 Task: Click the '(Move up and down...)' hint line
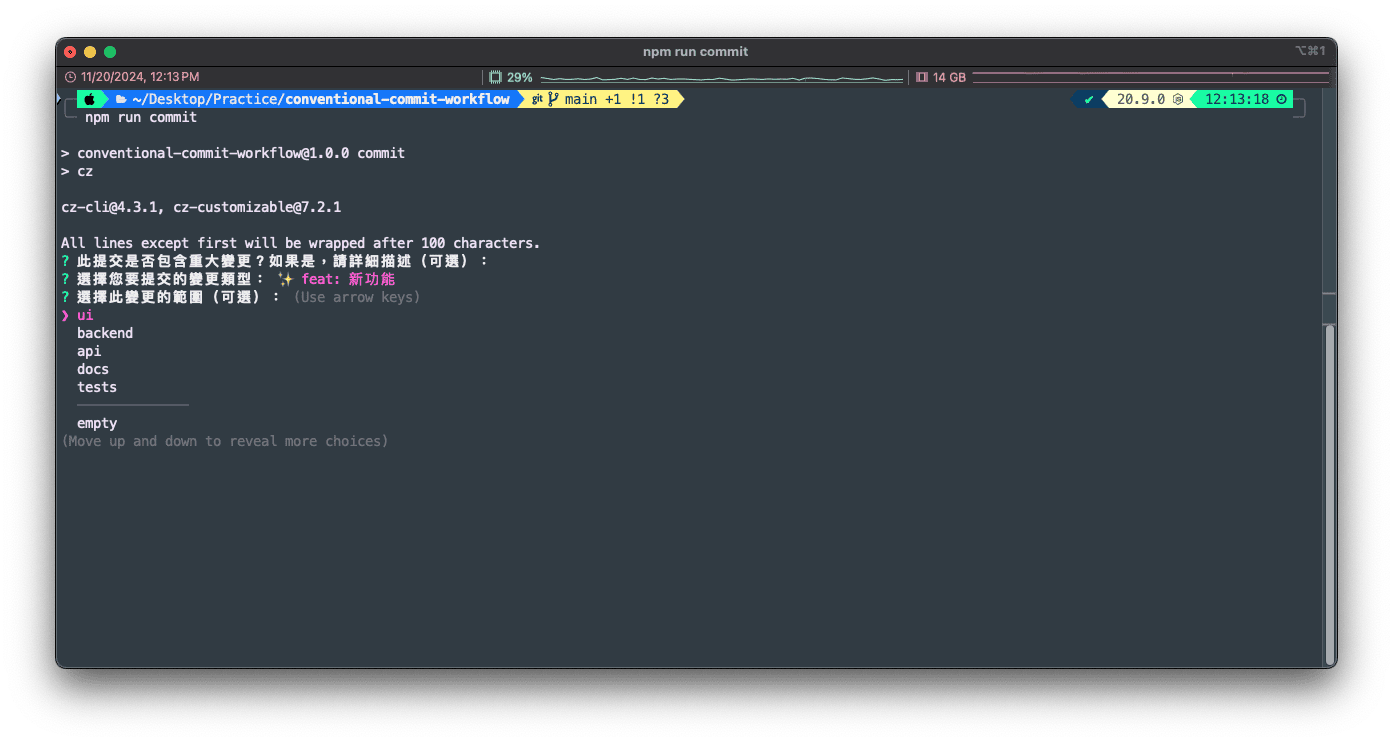(225, 441)
